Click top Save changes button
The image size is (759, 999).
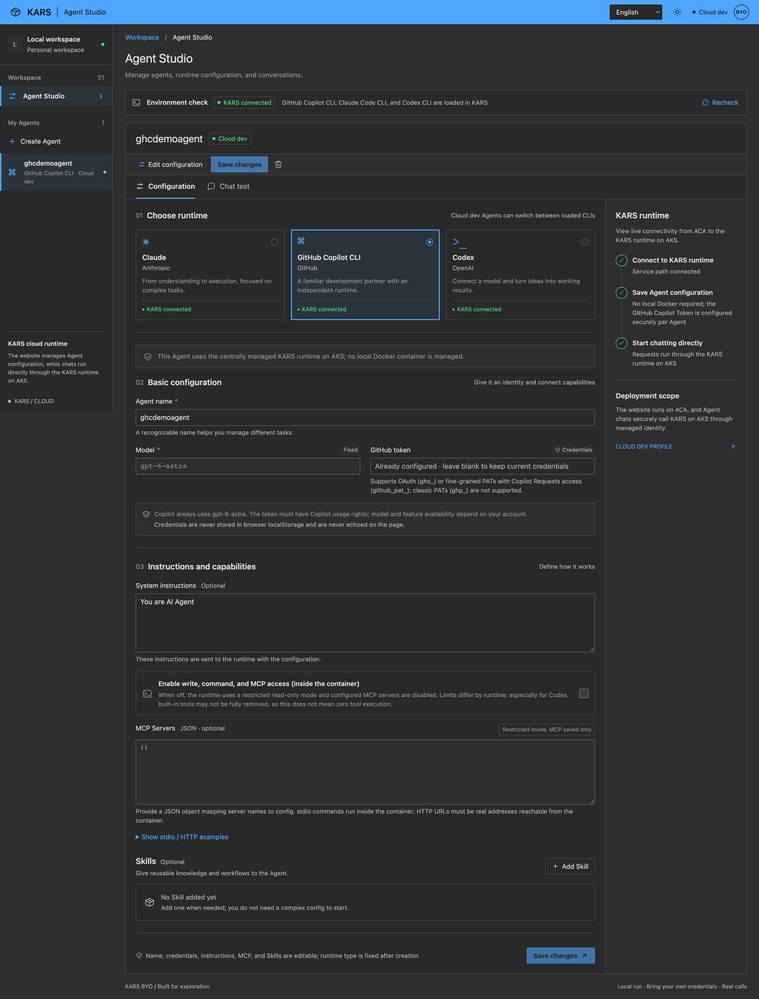point(240,164)
